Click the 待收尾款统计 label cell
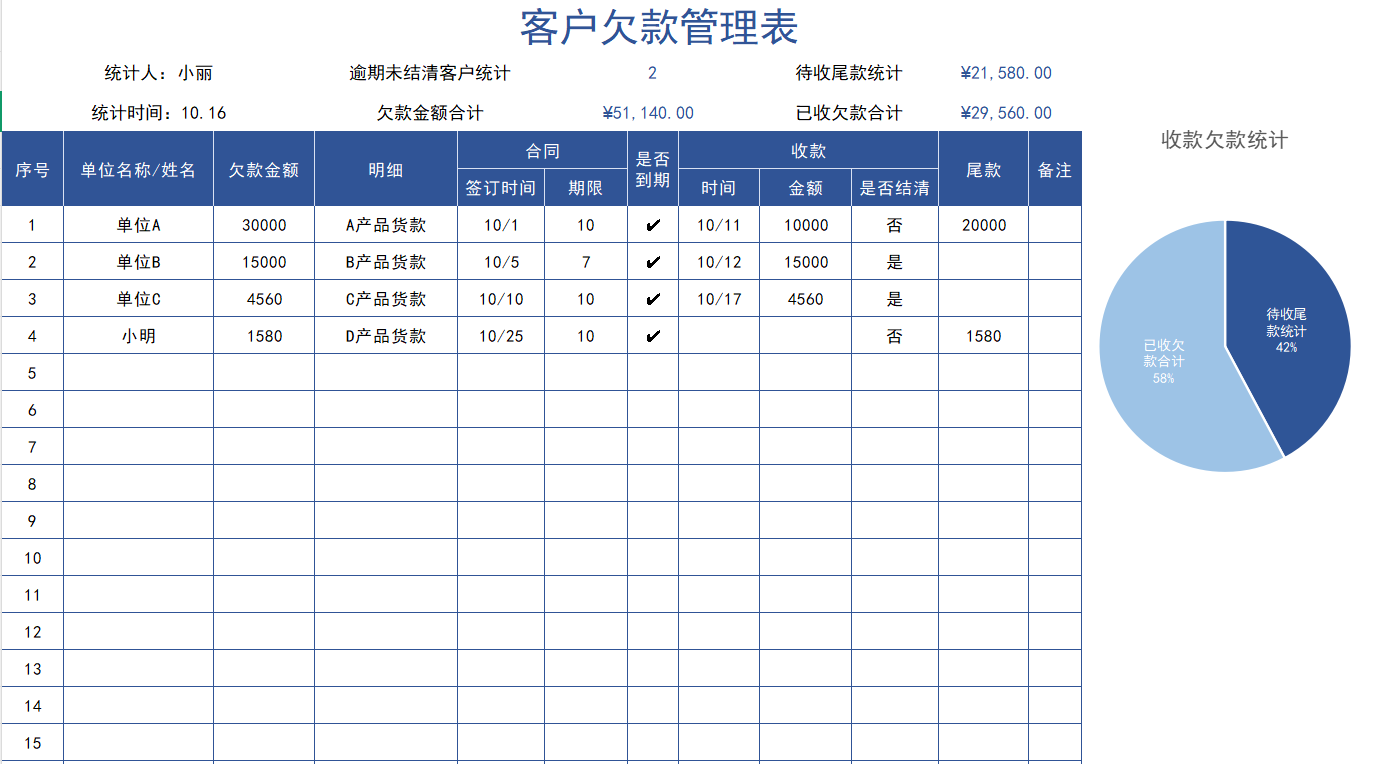The width and height of the screenshot is (1382, 764). click(849, 73)
